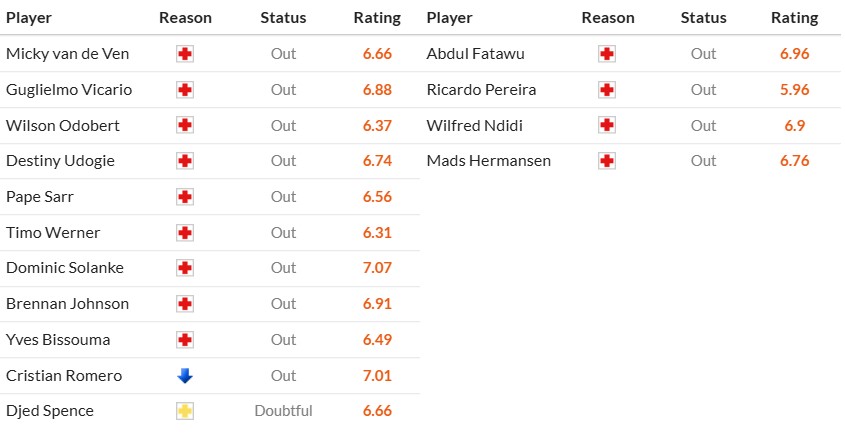Click the Doubtful status for Djed Spence

point(283,411)
